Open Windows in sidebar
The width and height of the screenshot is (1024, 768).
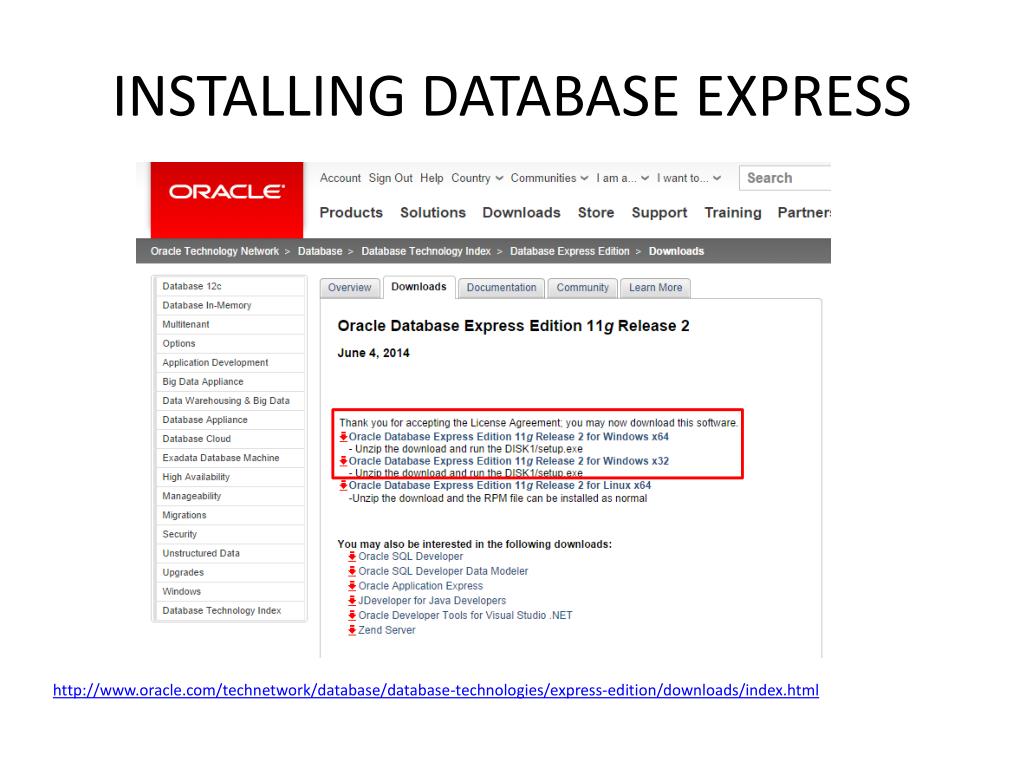(x=230, y=592)
